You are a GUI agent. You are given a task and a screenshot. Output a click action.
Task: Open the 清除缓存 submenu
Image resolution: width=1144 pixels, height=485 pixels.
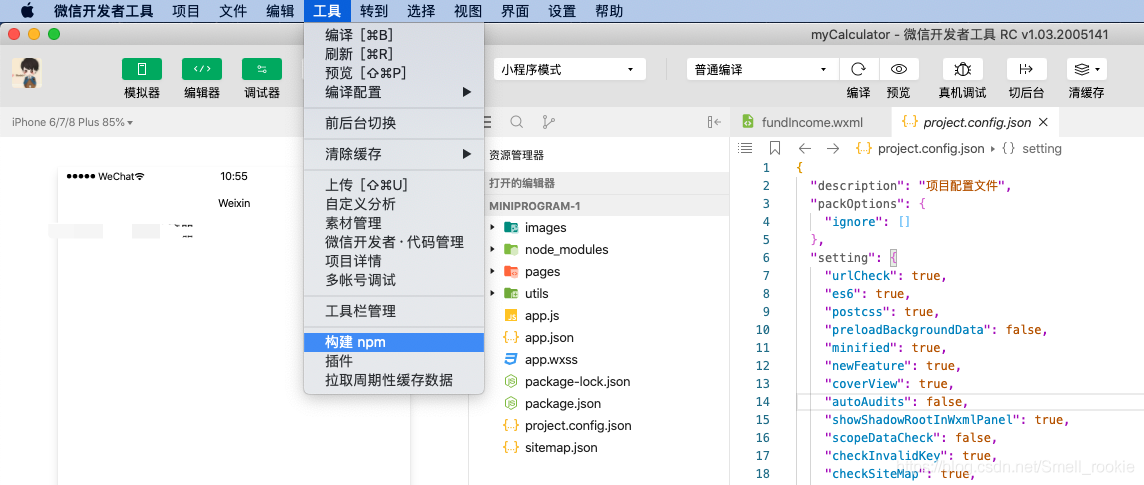click(394, 154)
